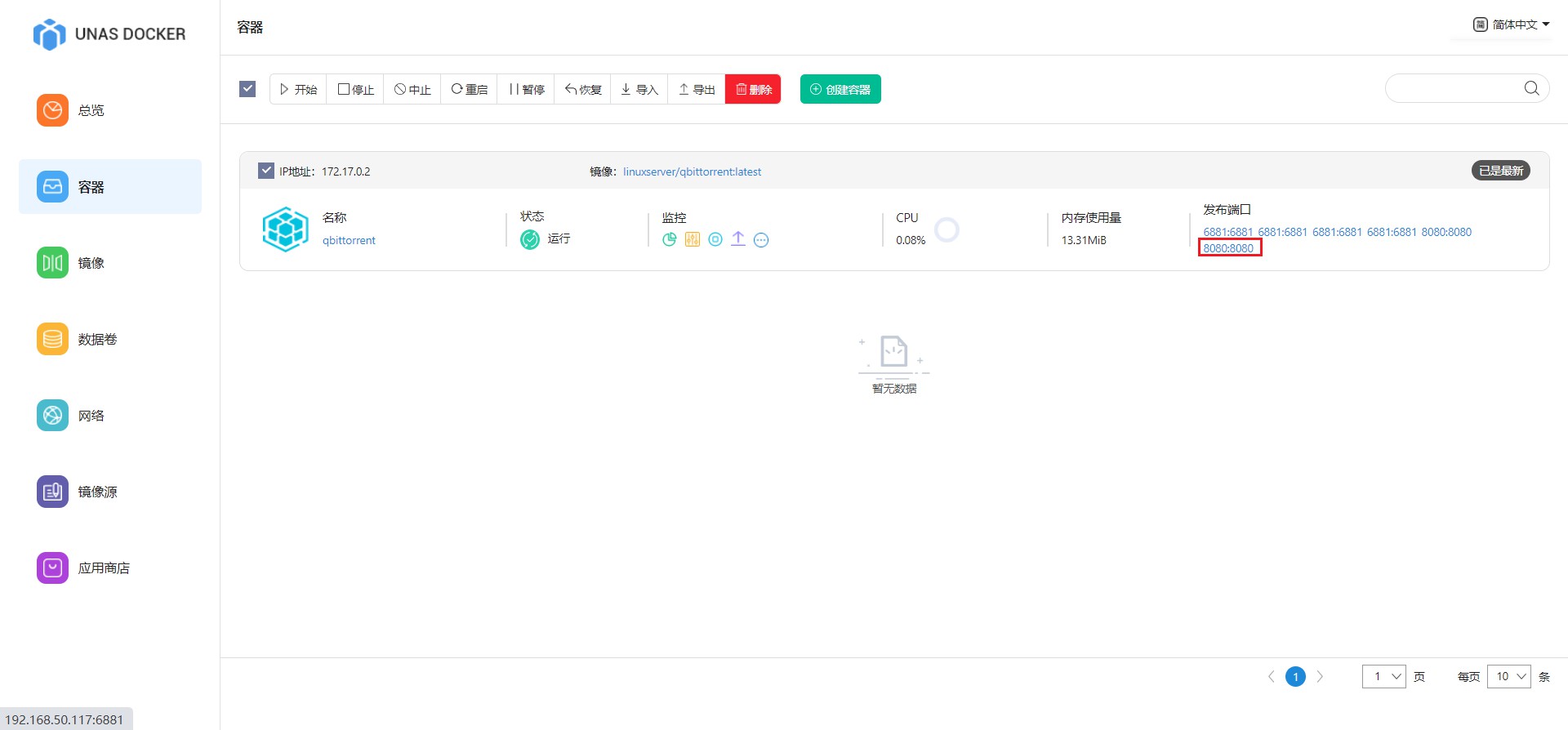Go to 镜像 in the sidebar
This screenshot has width=1568, height=730.
[x=91, y=263]
